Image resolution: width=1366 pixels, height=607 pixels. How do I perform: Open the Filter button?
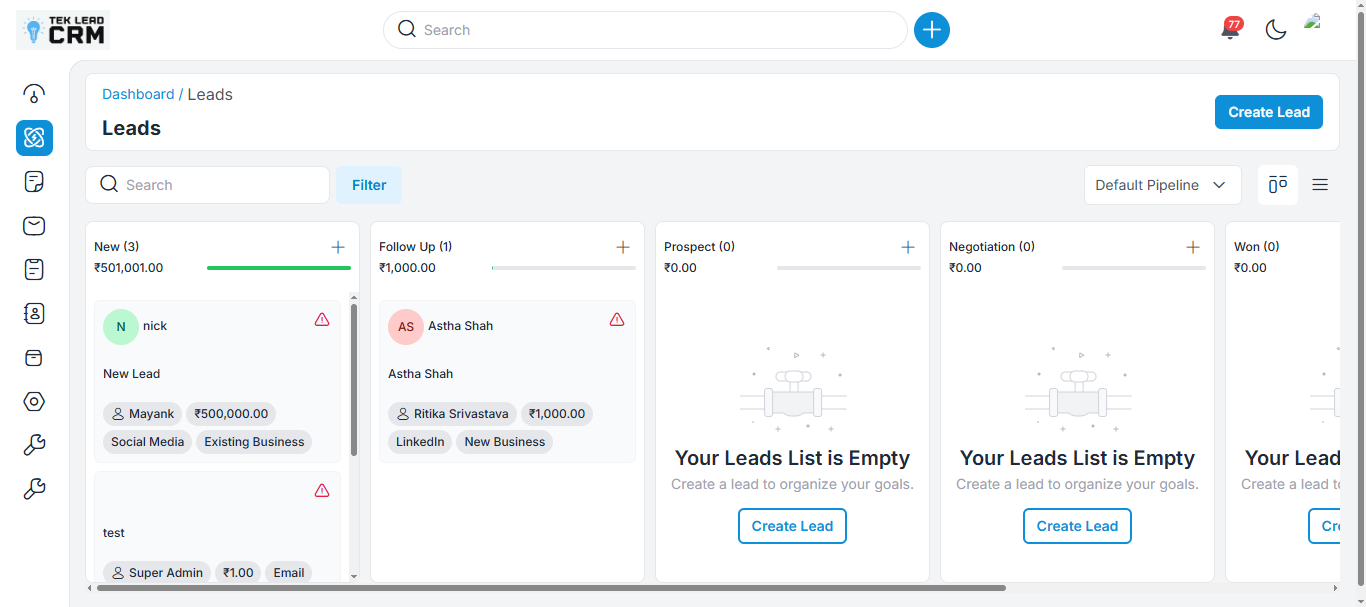[x=369, y=185]
